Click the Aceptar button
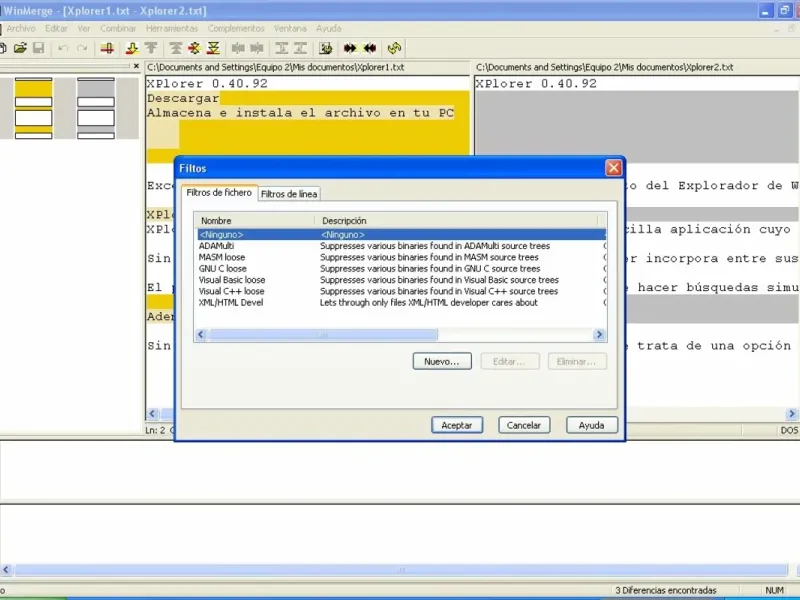 457,425
